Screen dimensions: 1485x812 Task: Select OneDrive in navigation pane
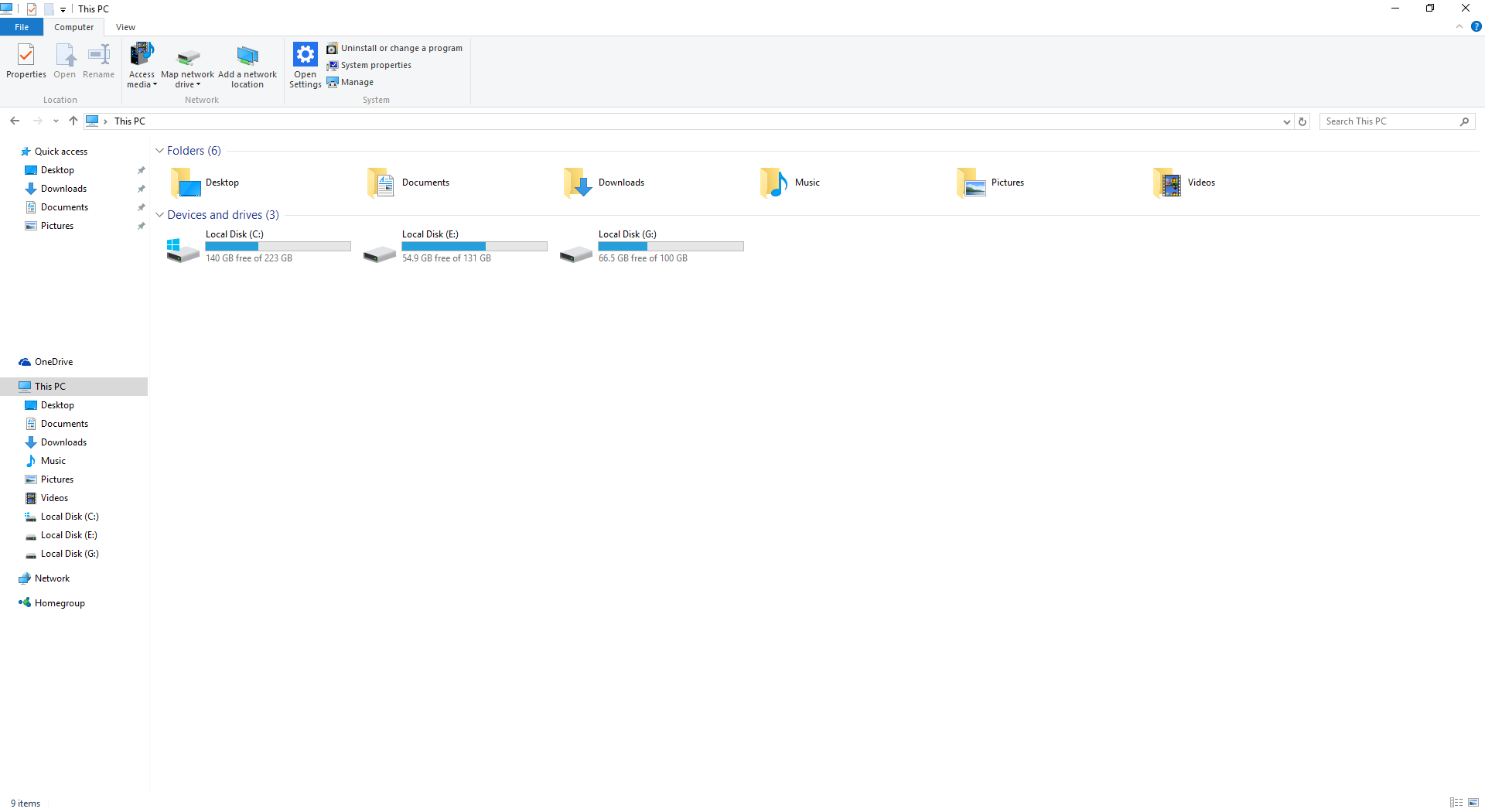53,362
